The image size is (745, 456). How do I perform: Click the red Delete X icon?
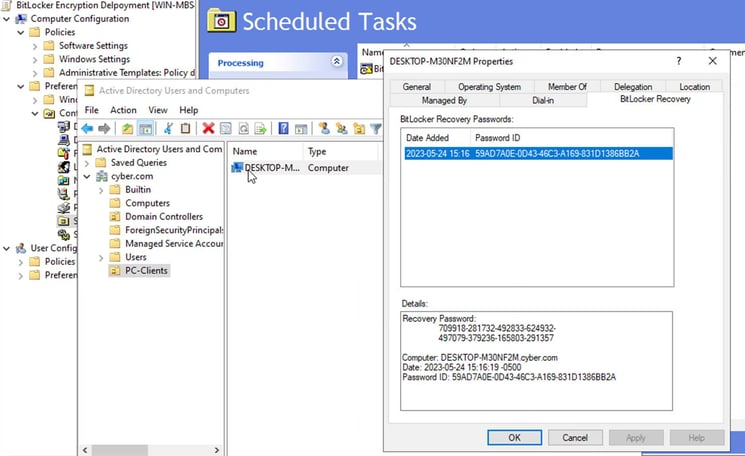pyautogui.click(x=208, y=128)
